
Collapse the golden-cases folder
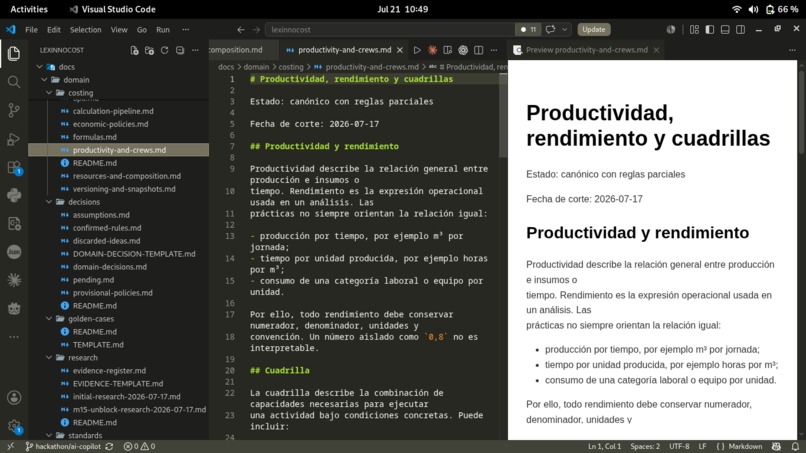coord(49,318)
